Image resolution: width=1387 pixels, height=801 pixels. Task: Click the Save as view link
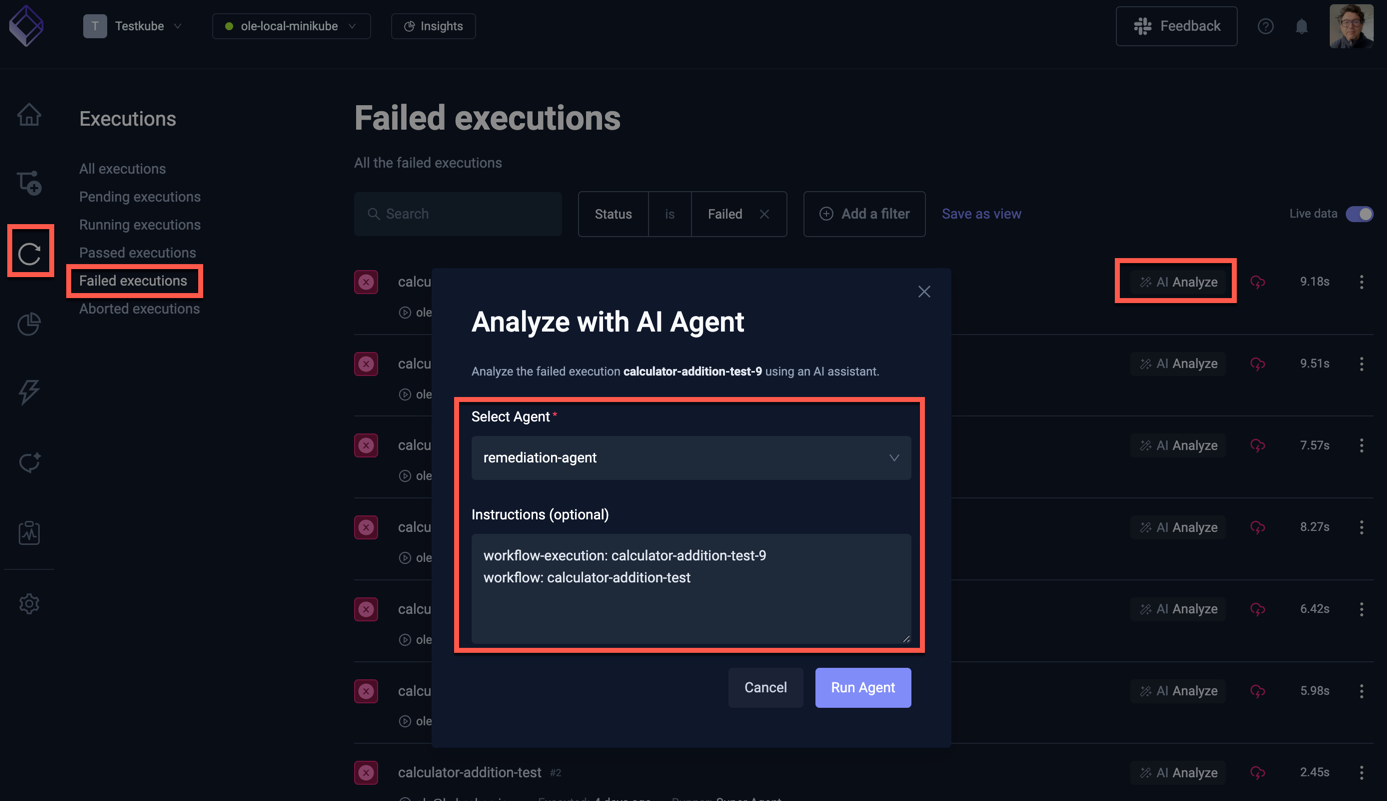[x=980, y=213]
